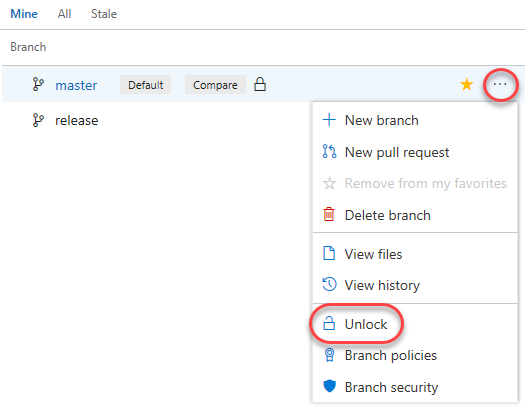Click the Compare badge on master

(215, 85)
